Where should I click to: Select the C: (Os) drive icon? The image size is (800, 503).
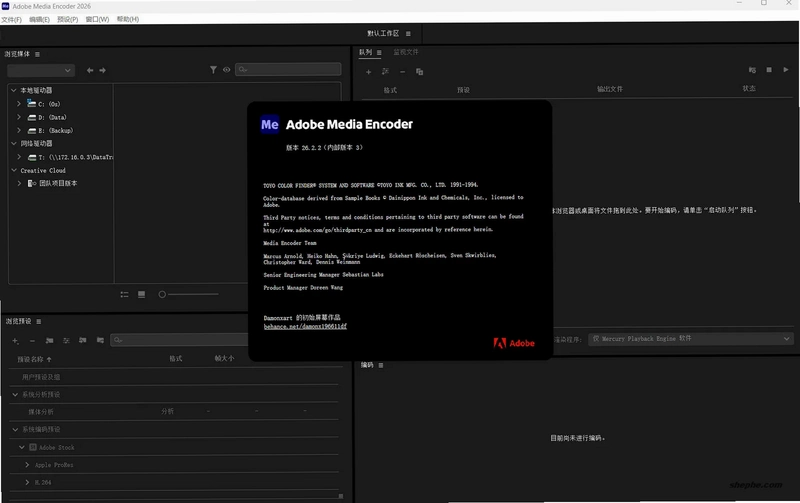pyautogui.click(x=32, y=104)
